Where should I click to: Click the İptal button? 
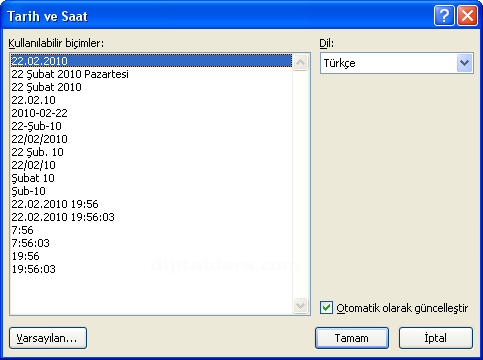[x=436, y=338]
